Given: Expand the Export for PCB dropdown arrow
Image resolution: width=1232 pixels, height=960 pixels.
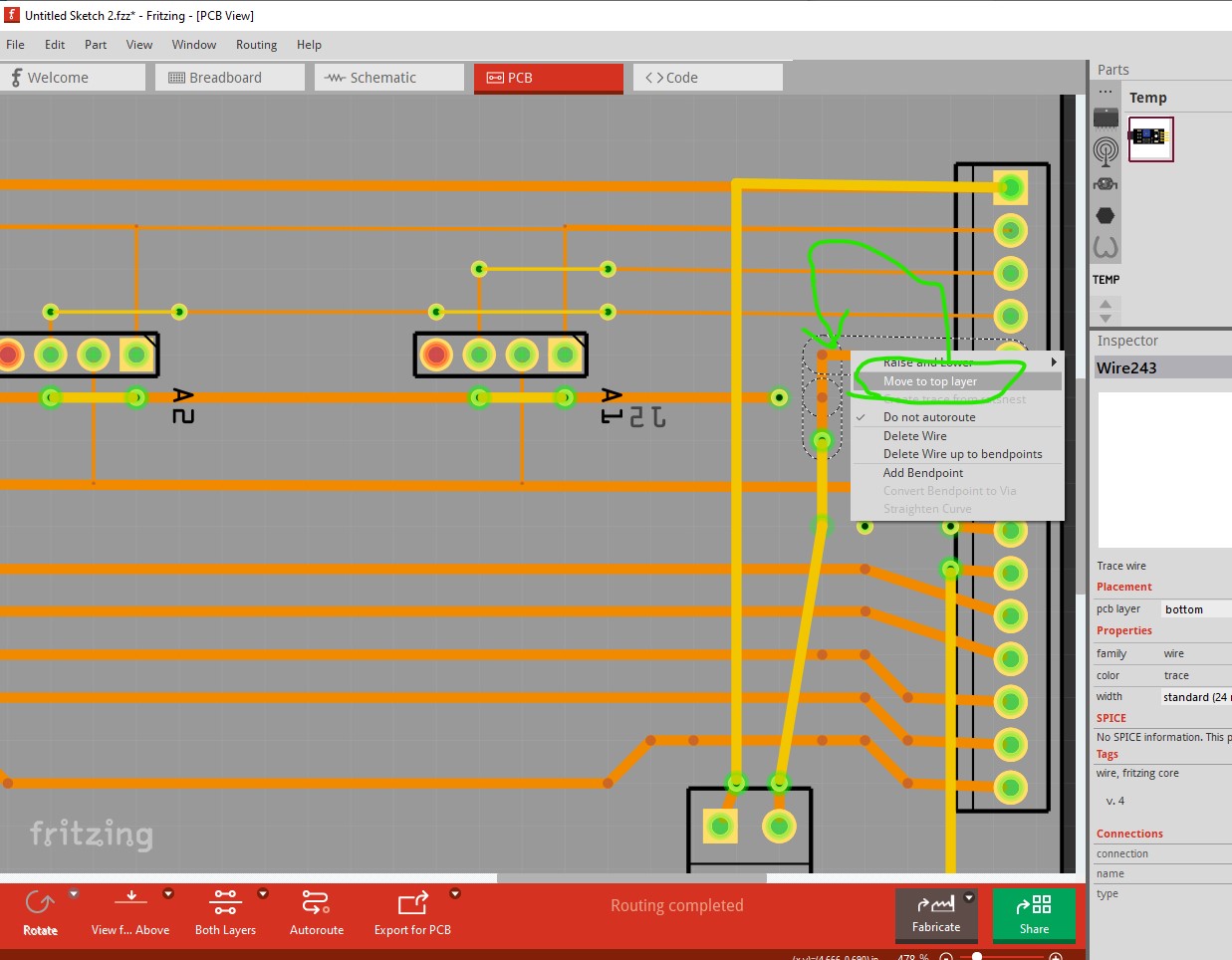Looking at the screenshot, I should tap(455, 894).
